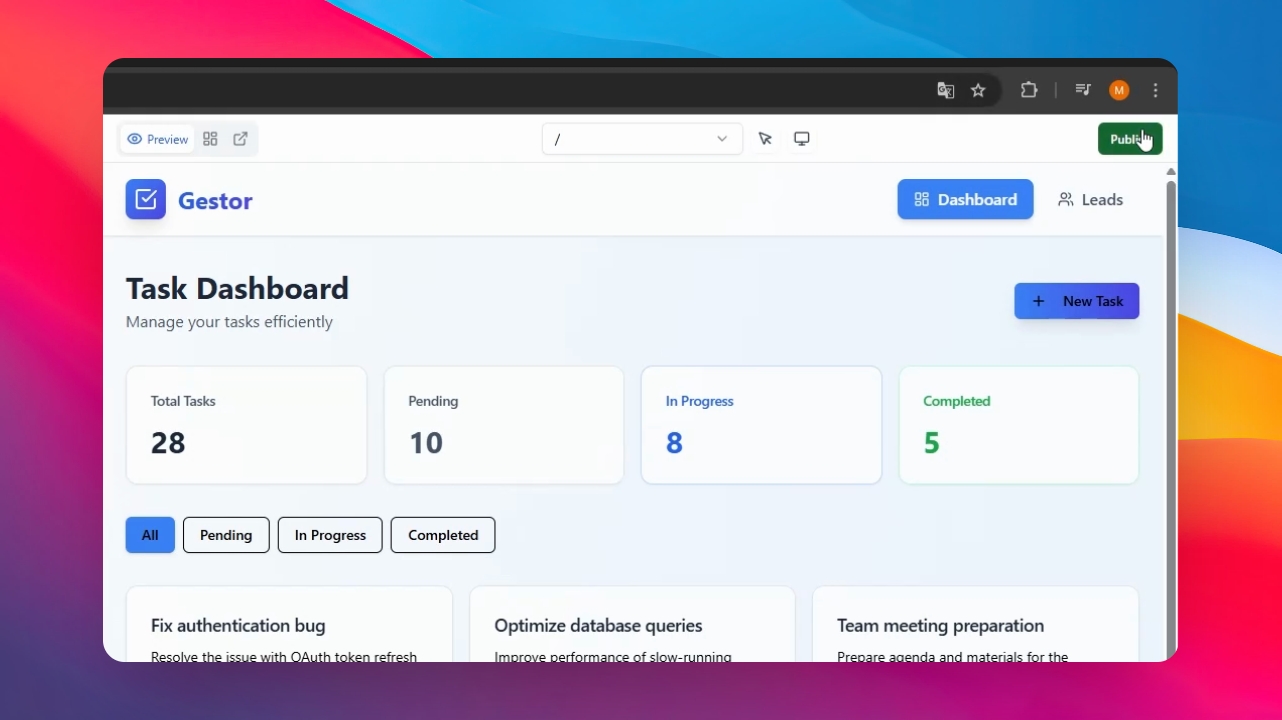Open the "Team meeting preparation" task

pyautogui.click(x=975, y=625)
